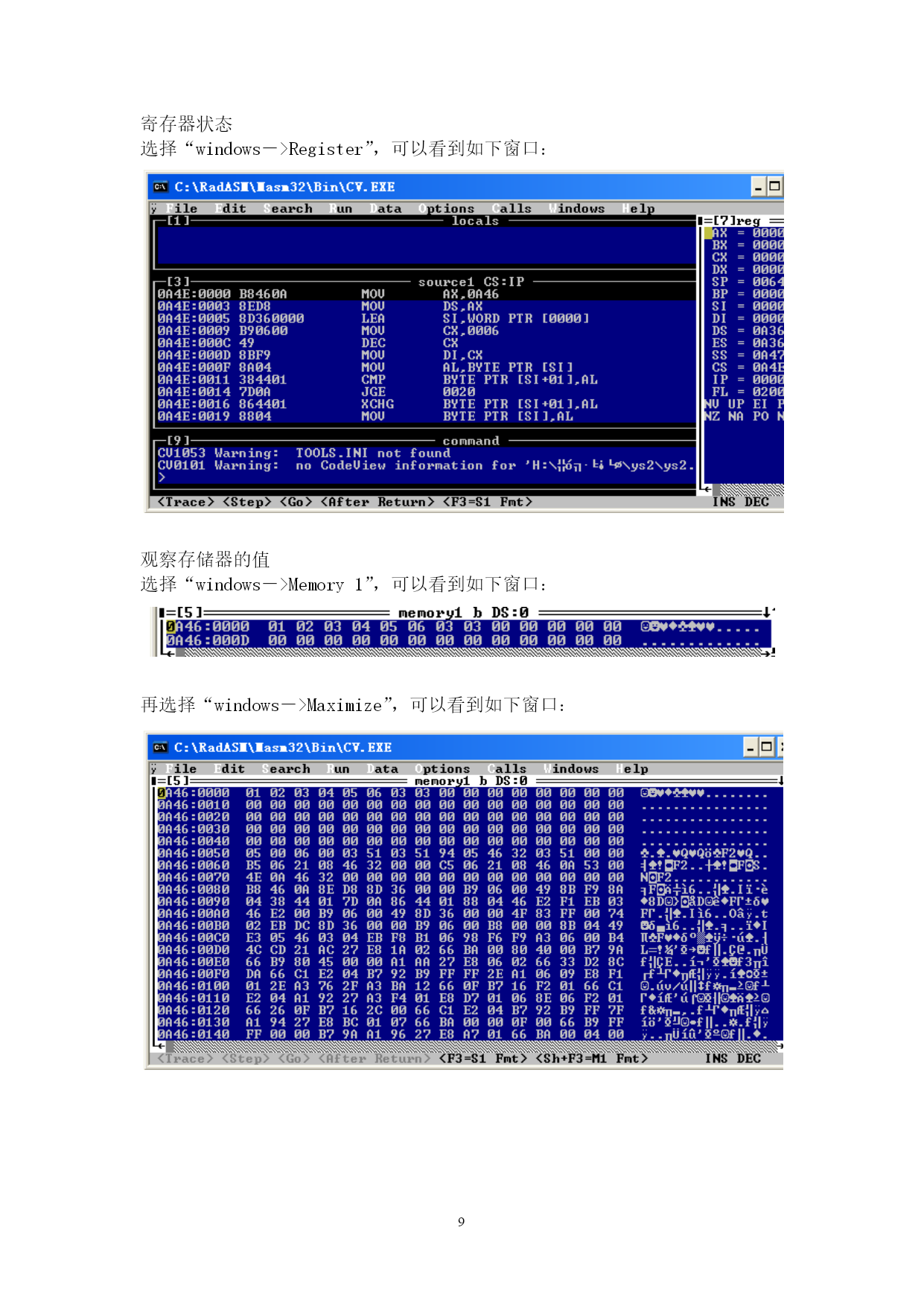Viewport: 924px width, 1306px height.
Task: Open the Windows menu in the upper CodeView window
Action: click(x=577, y=208)
